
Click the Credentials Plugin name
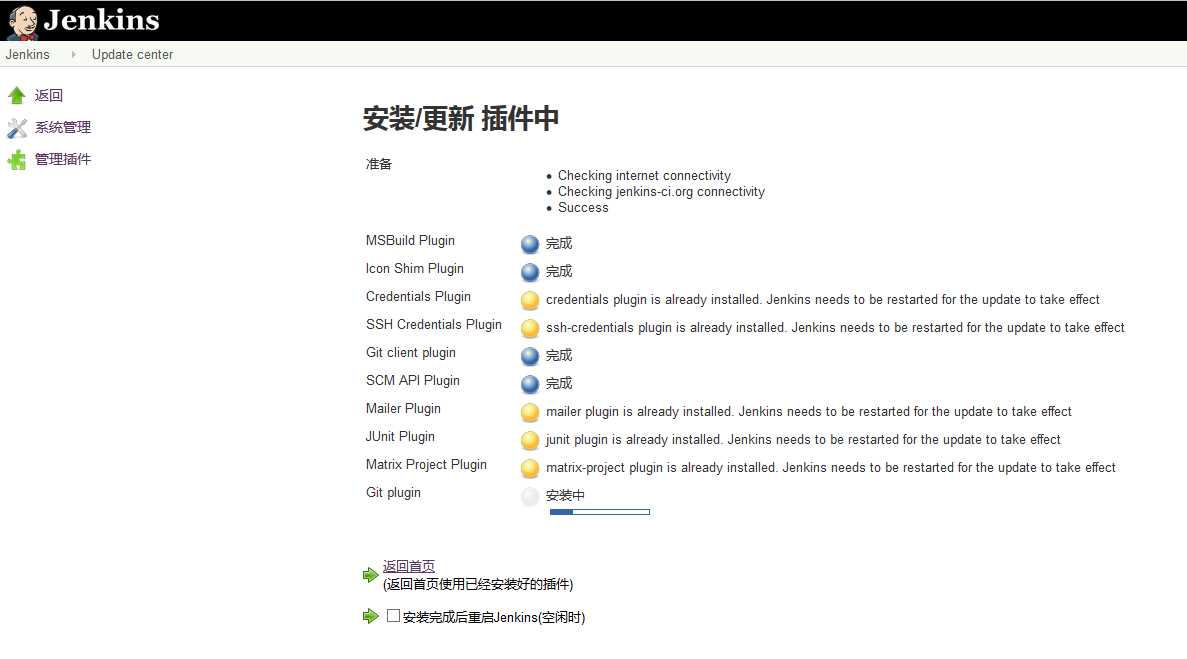point(419,297)
